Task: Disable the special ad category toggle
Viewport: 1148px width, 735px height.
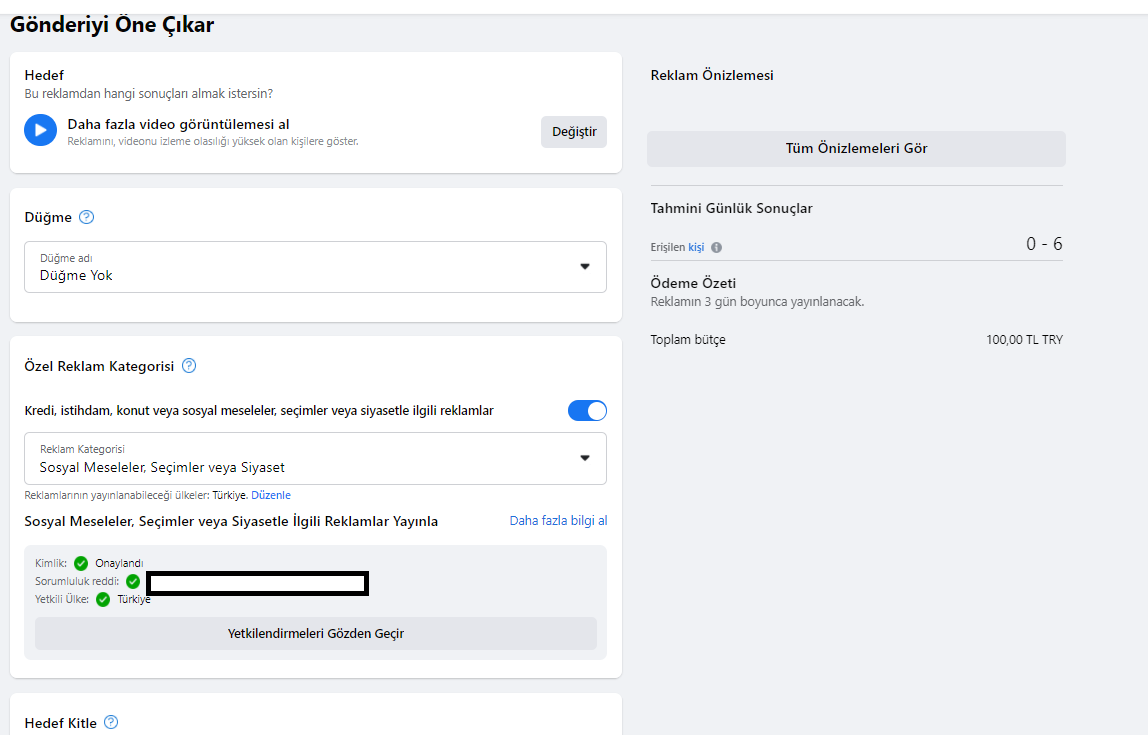Action: pyautogui.click(x=587, y=411)
